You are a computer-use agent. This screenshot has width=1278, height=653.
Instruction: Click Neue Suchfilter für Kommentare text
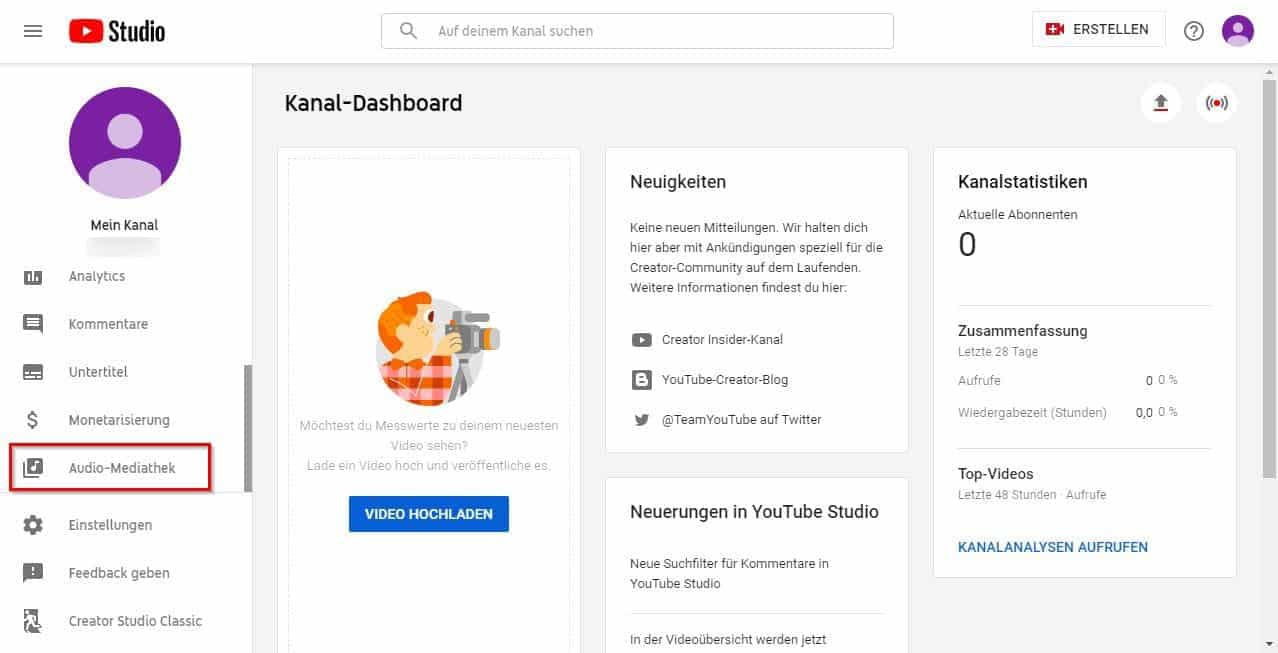pos(729,573)
